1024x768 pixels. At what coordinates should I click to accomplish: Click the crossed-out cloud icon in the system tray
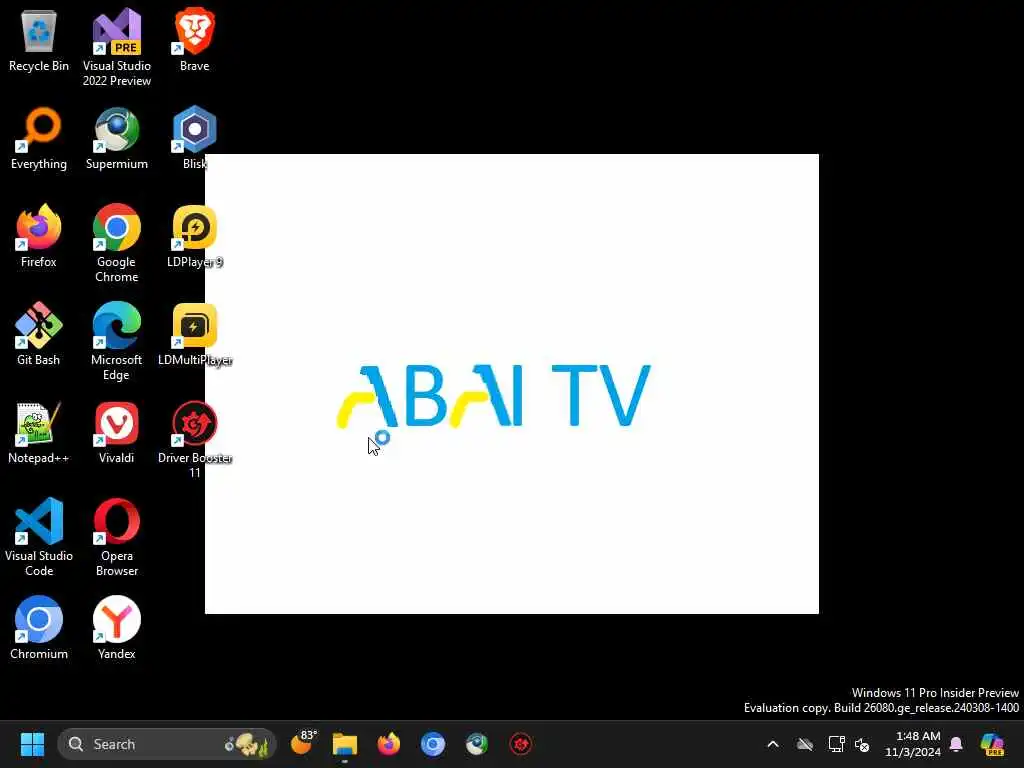[x=805, y=744]
